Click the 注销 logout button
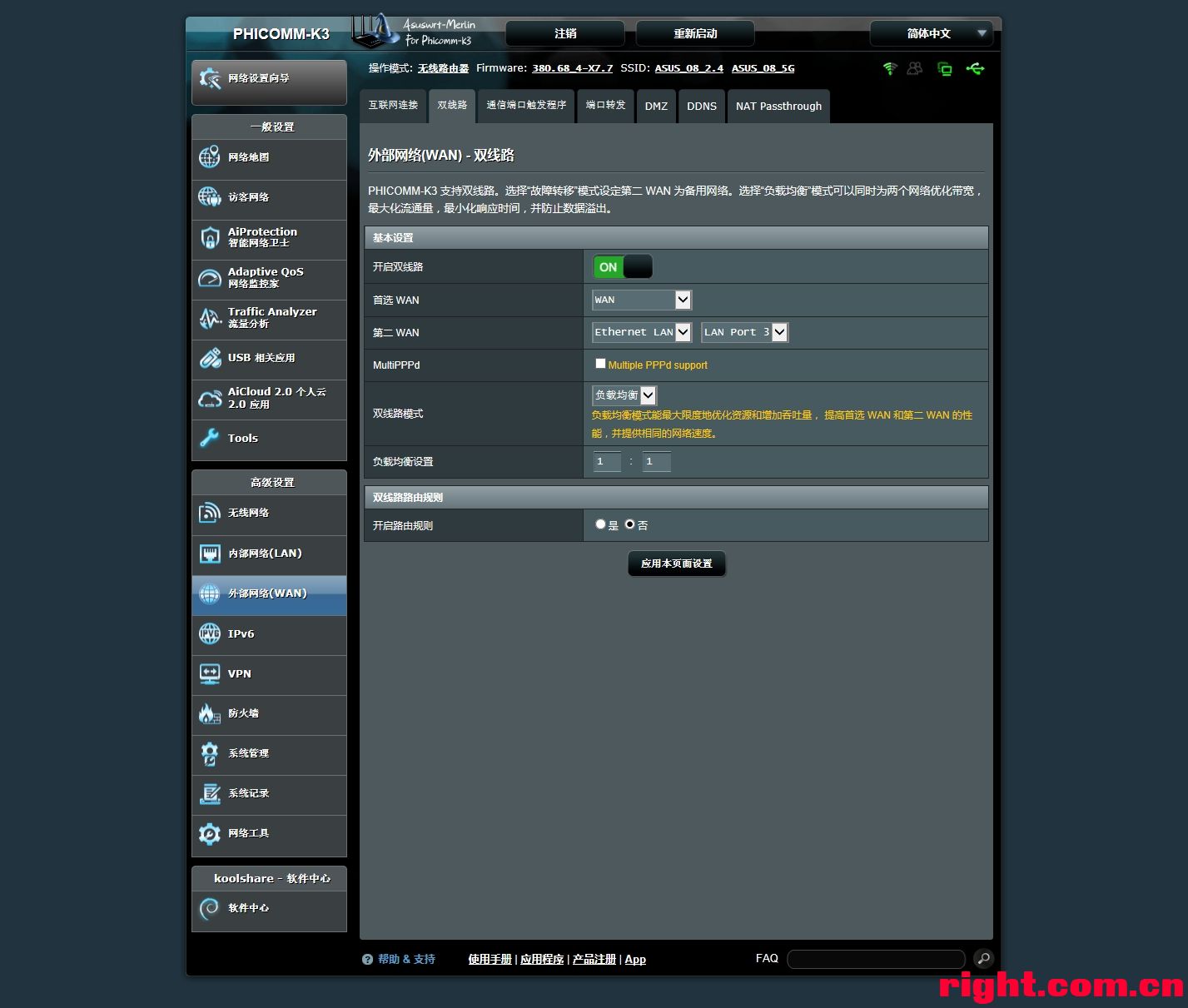1188x1008 pixels. pos(565,33)
